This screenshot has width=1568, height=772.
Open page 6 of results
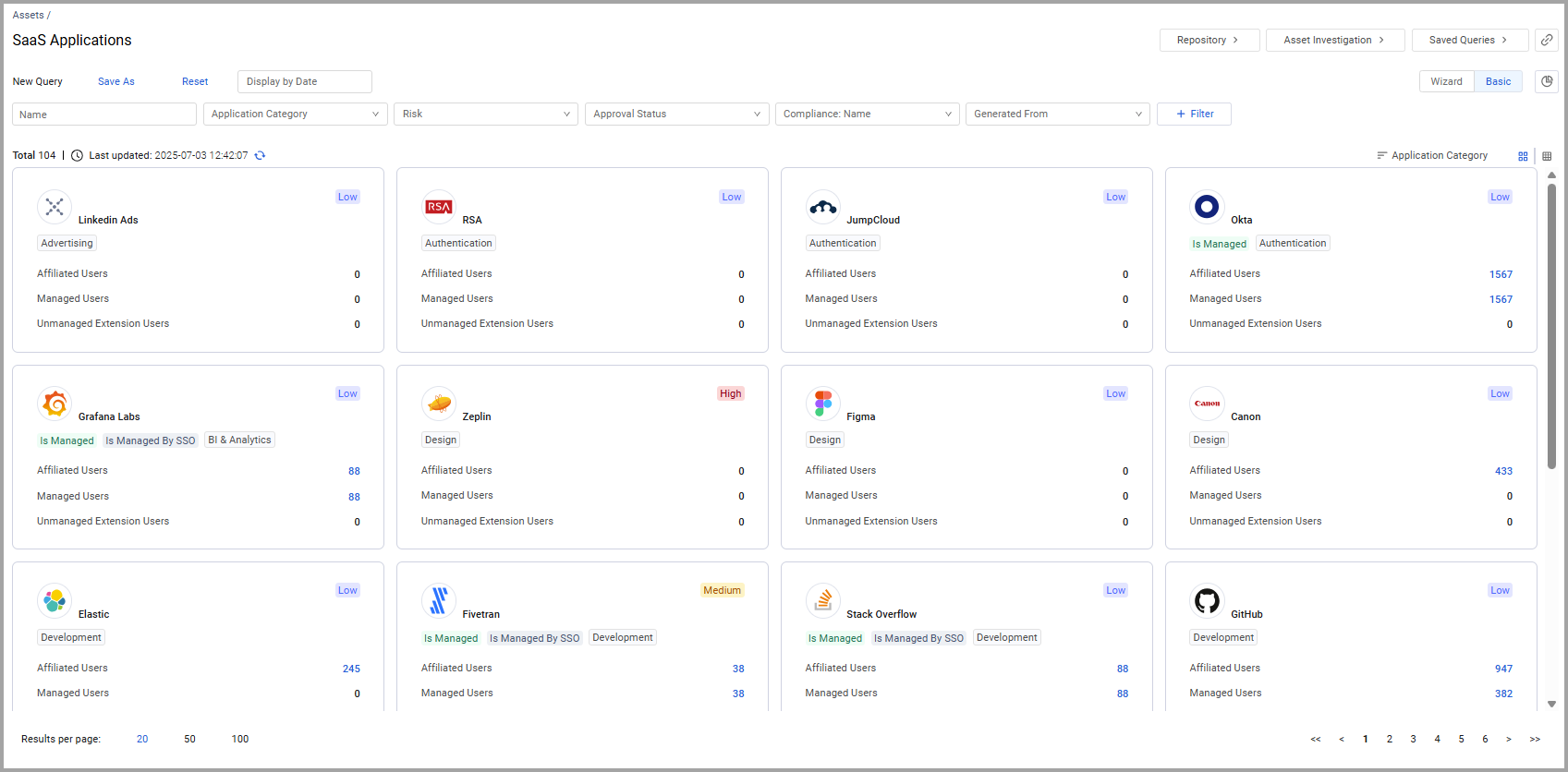click(1485, 739)
